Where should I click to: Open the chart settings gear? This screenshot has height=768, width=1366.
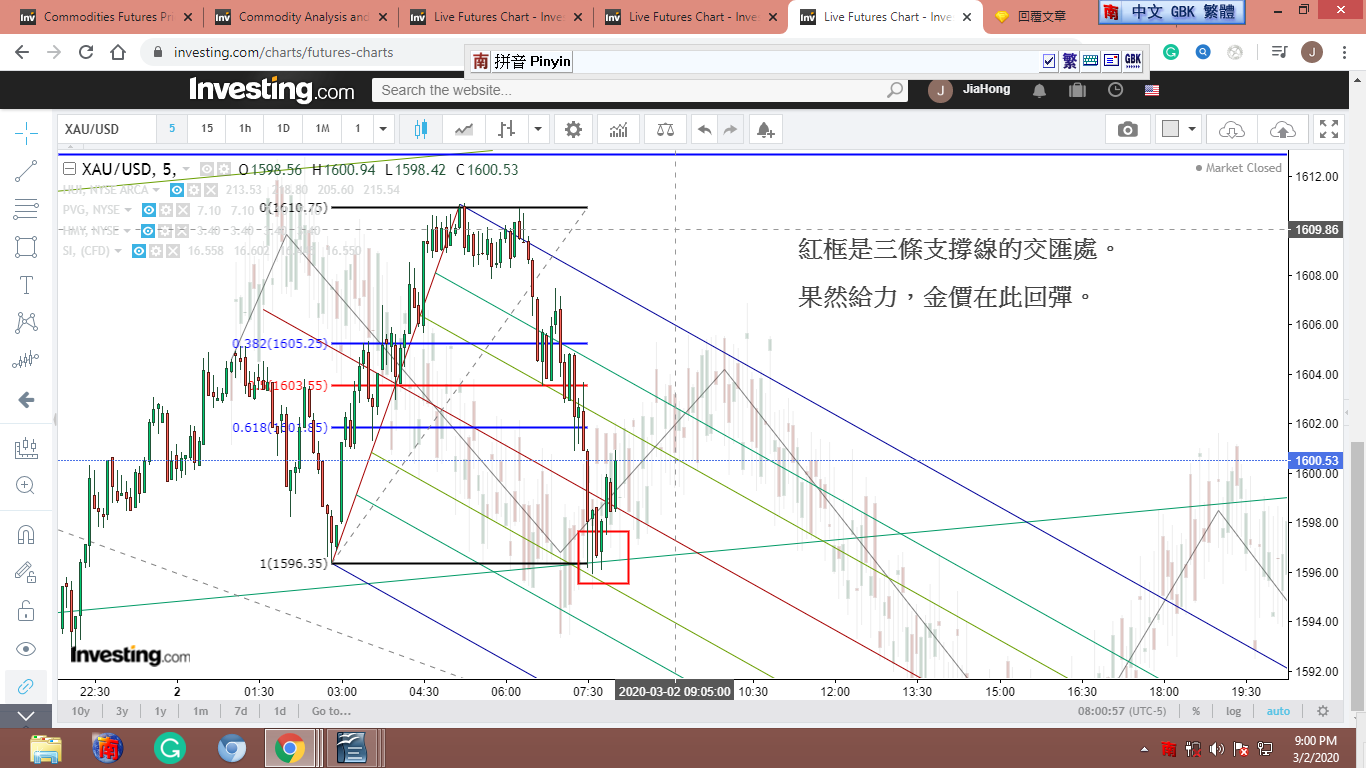pos(573,129)
